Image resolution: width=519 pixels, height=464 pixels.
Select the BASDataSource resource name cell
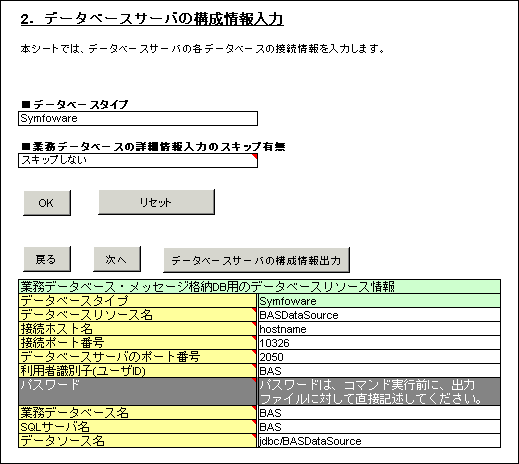[x=379, y=315]
